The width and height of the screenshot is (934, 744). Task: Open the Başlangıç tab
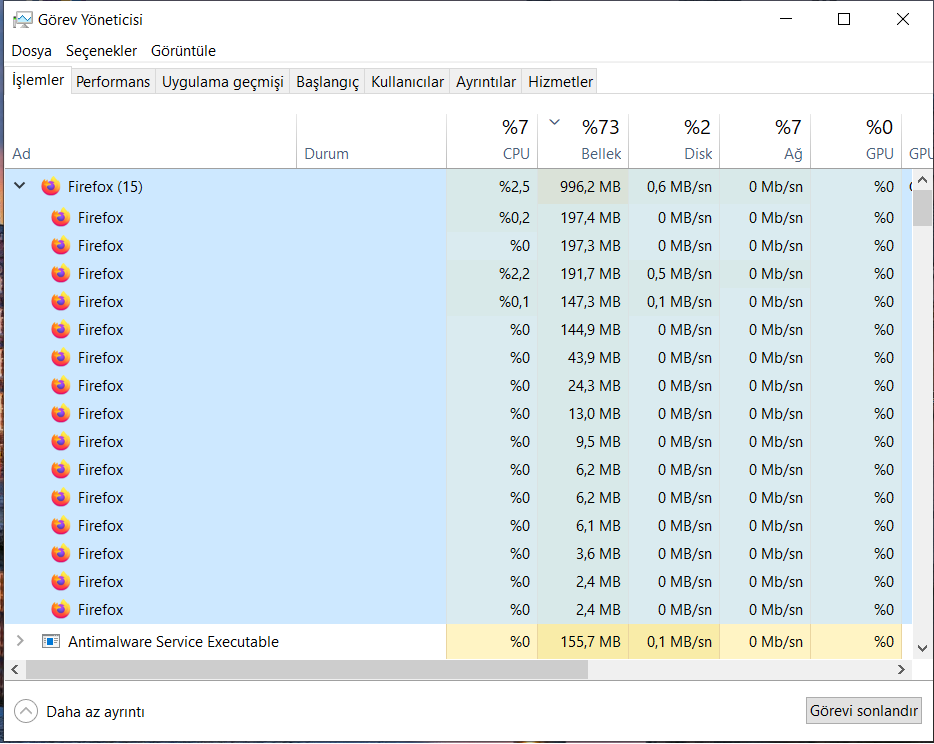(327, 82)
